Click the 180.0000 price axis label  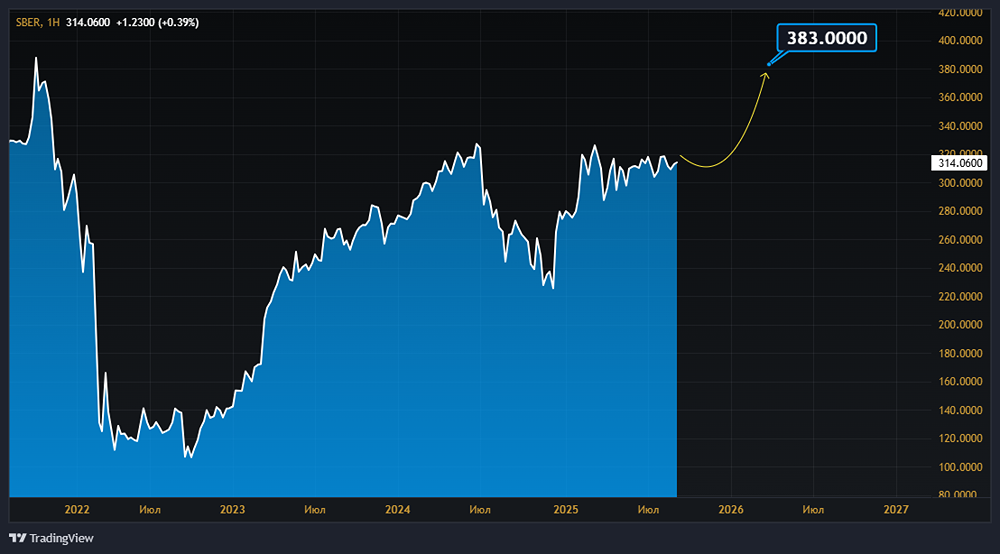pos(960,353)
